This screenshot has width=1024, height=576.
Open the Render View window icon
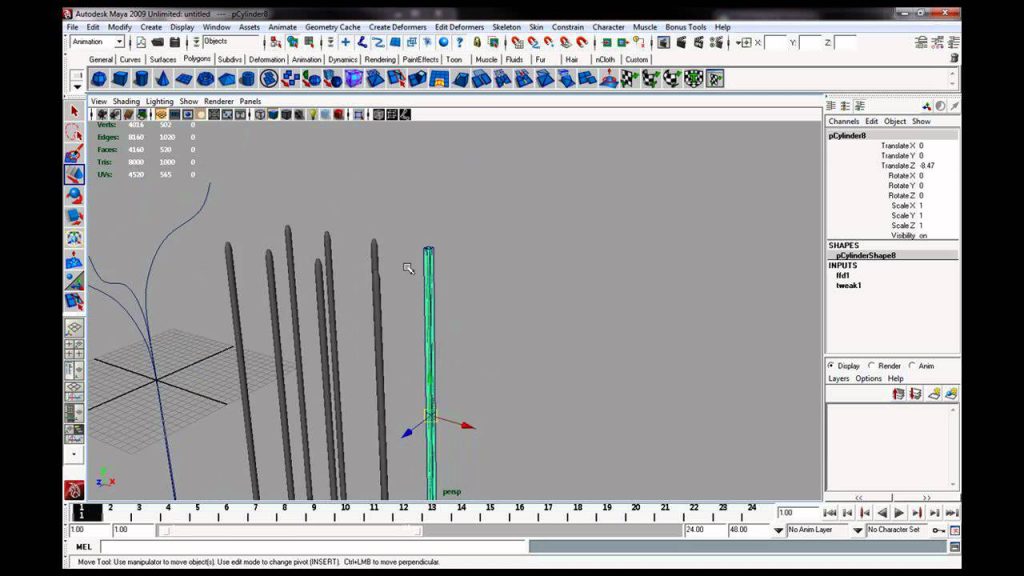(x=664, y=42)
